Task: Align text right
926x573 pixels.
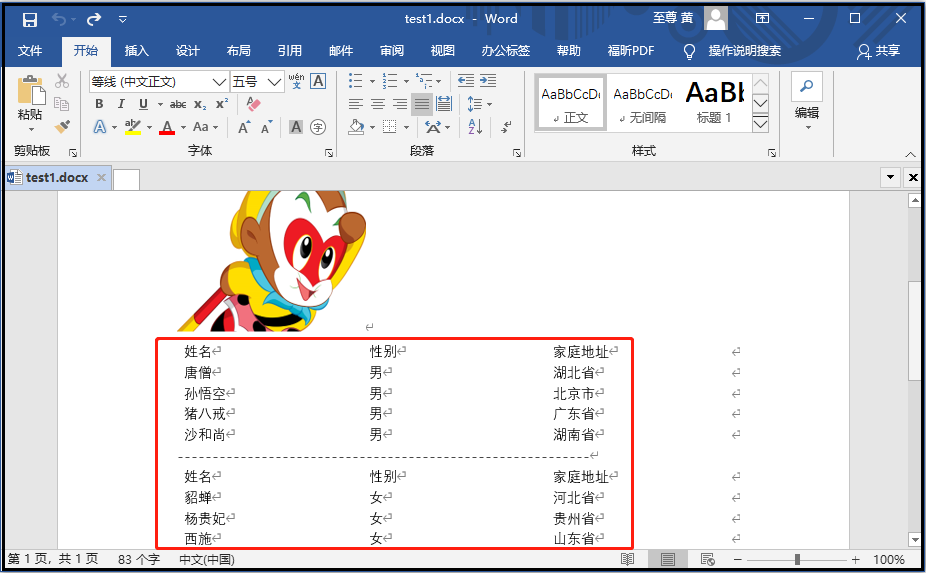Action: (400, 105)
